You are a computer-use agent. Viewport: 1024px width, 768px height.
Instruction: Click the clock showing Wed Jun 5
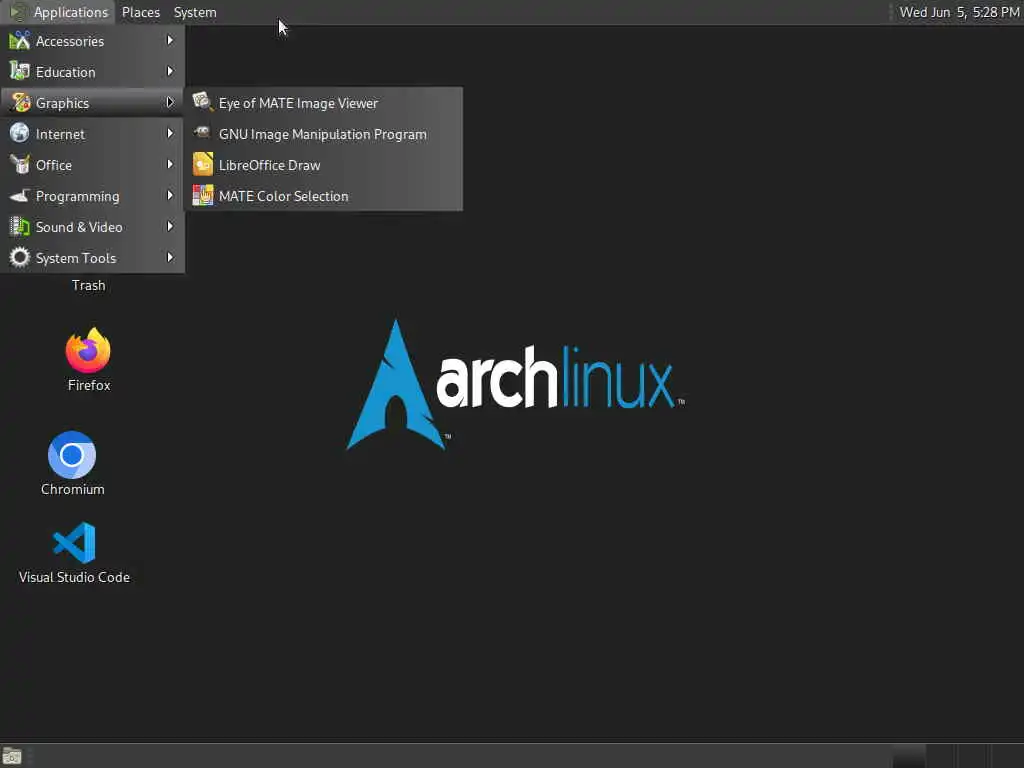(959, 12)
